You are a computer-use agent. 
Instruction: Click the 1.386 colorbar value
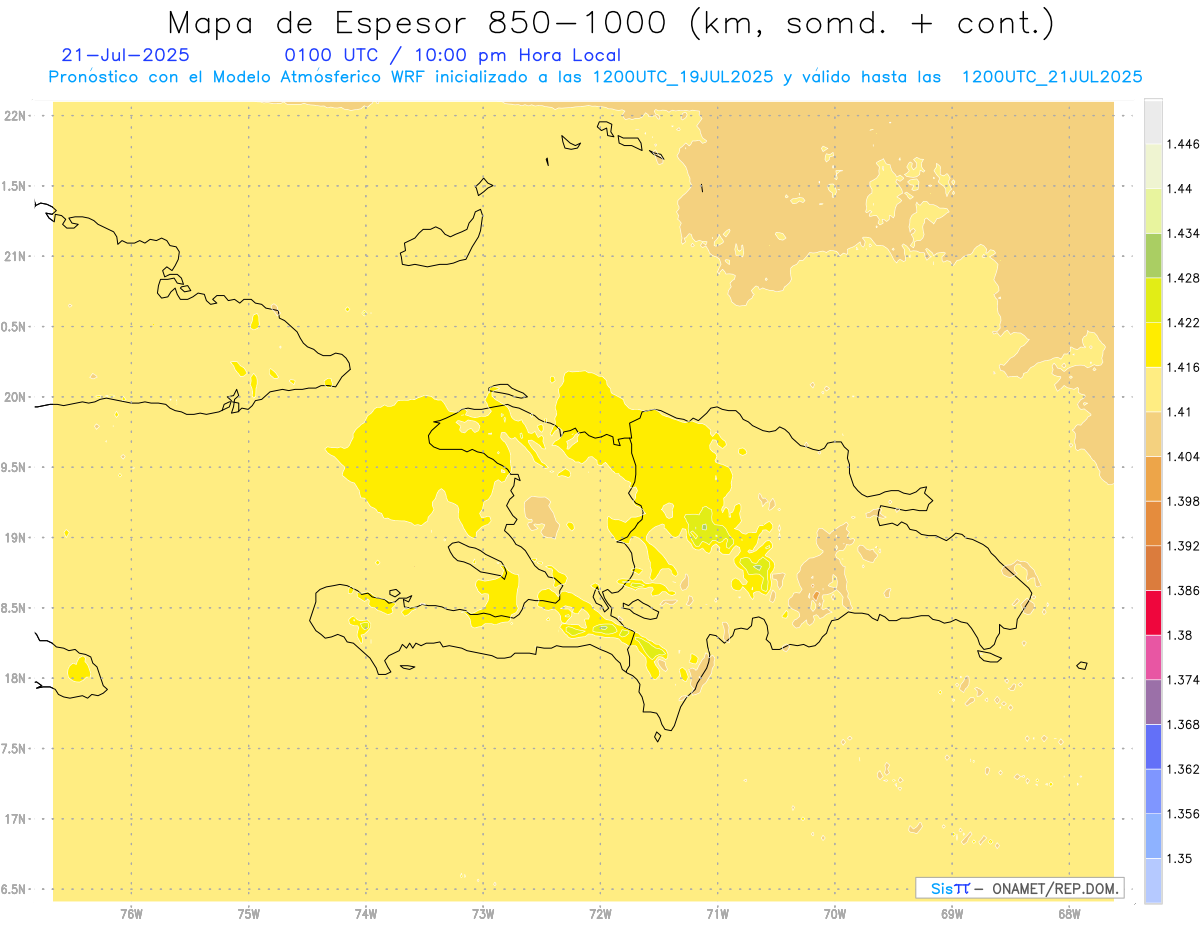click(x=1183, y=590)
